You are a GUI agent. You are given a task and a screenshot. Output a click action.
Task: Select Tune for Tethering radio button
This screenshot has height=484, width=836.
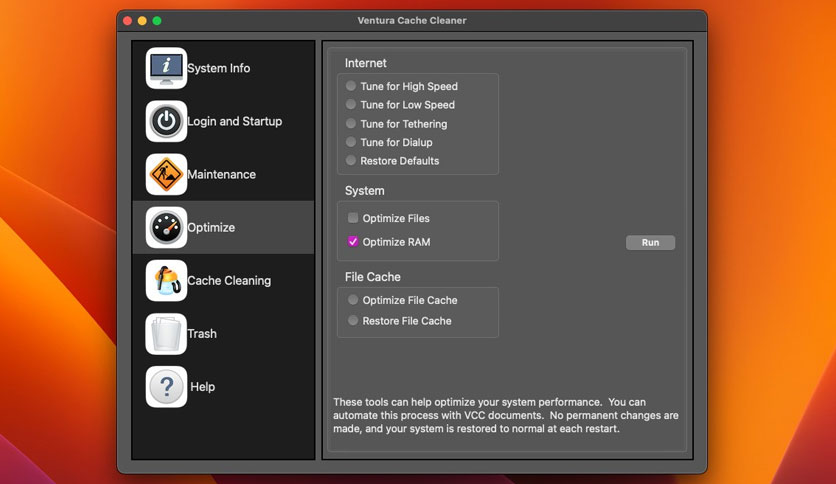[x=351, y=124]
